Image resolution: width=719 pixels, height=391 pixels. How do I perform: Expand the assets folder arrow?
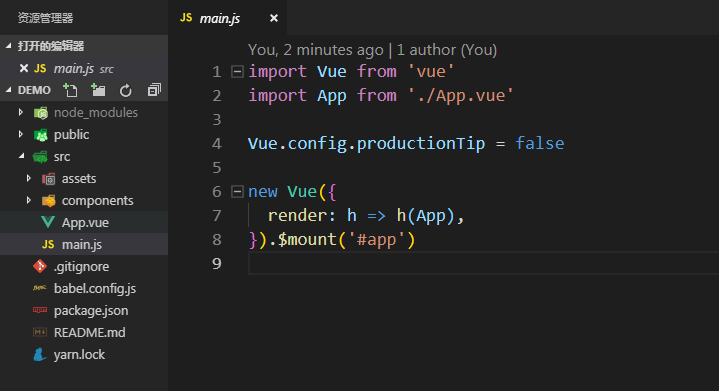click(29, 178)
